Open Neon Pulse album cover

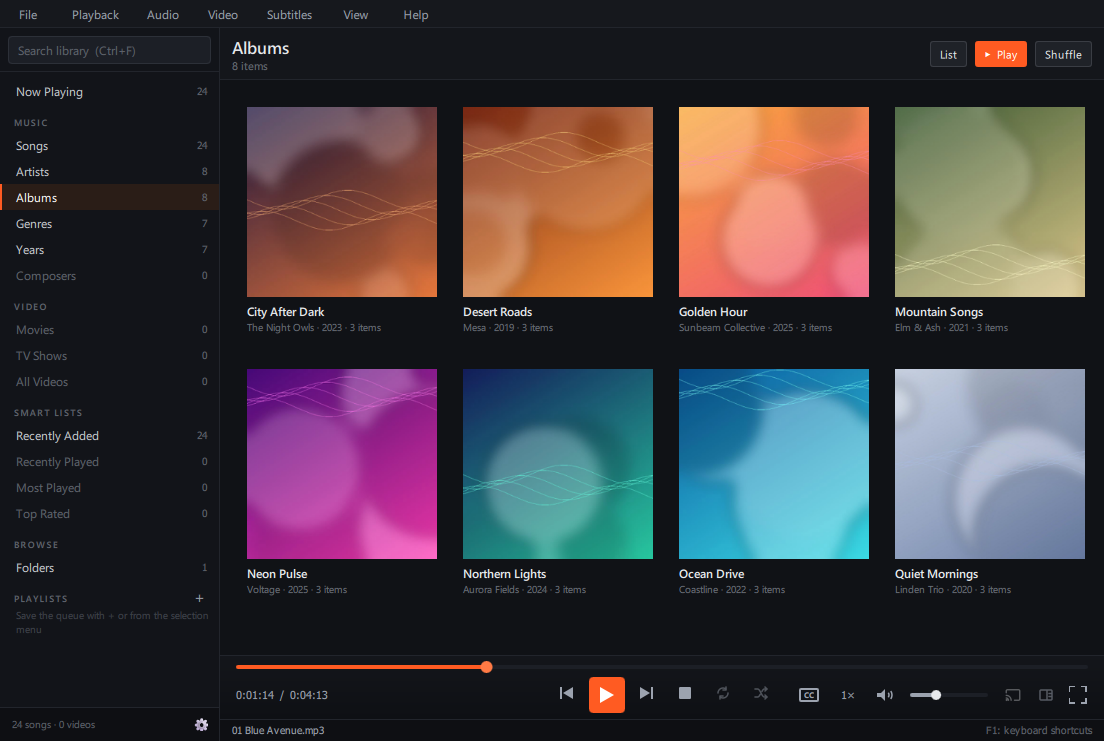[x=341, y=464]
